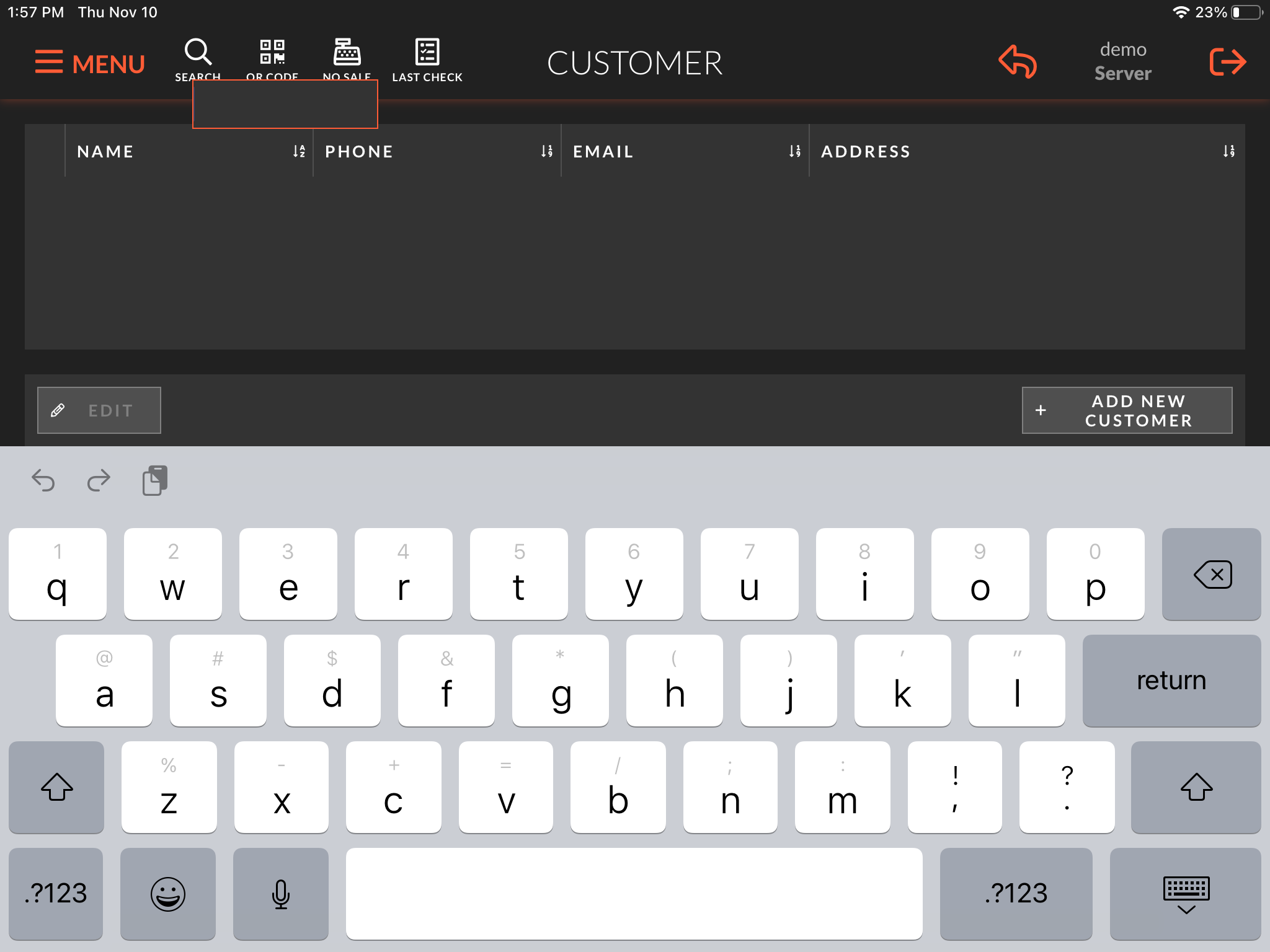Tap the microphone dictation key
1270x952 pixels.
[280, 893]
